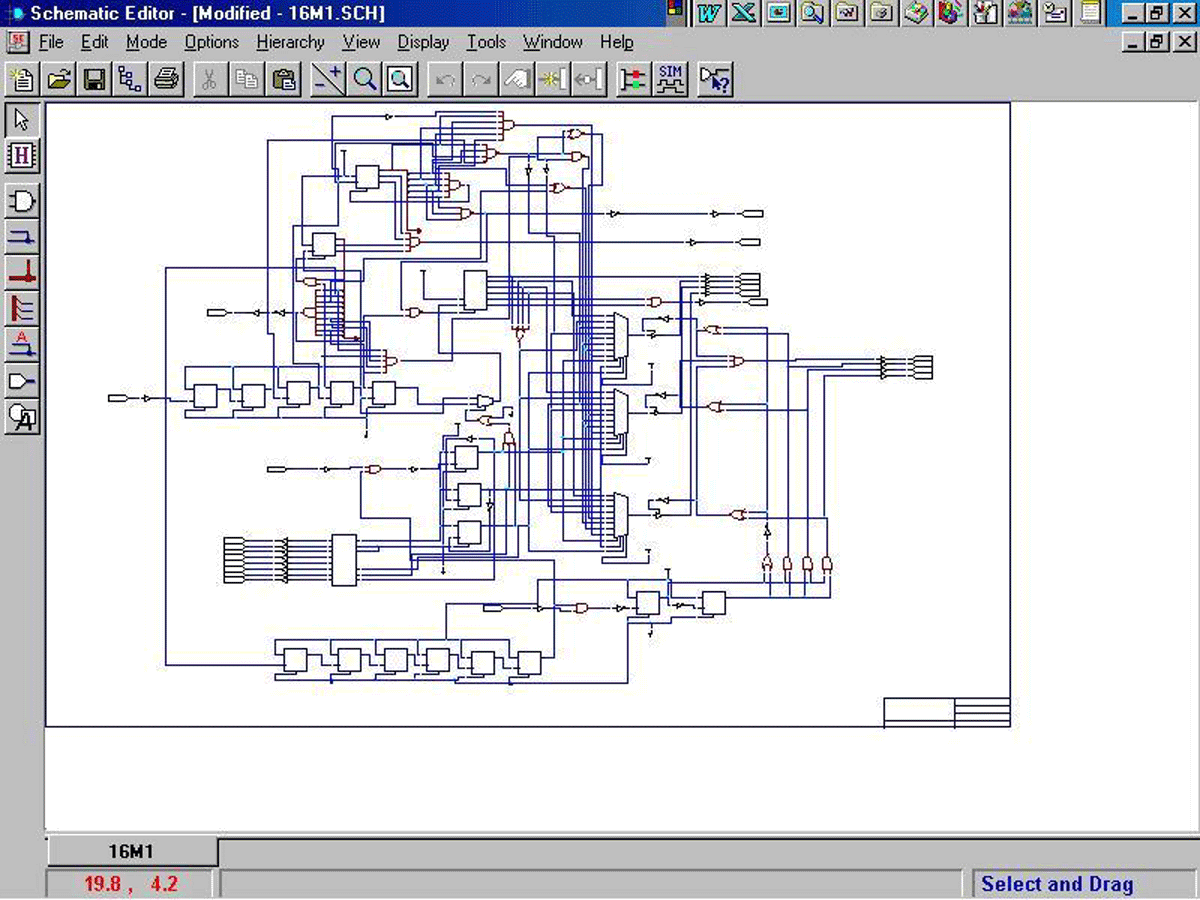Image resolution: width=1200 pixels, height=900 pixels.
Task: Select the bus tap tool
Action: coord(22,308)
